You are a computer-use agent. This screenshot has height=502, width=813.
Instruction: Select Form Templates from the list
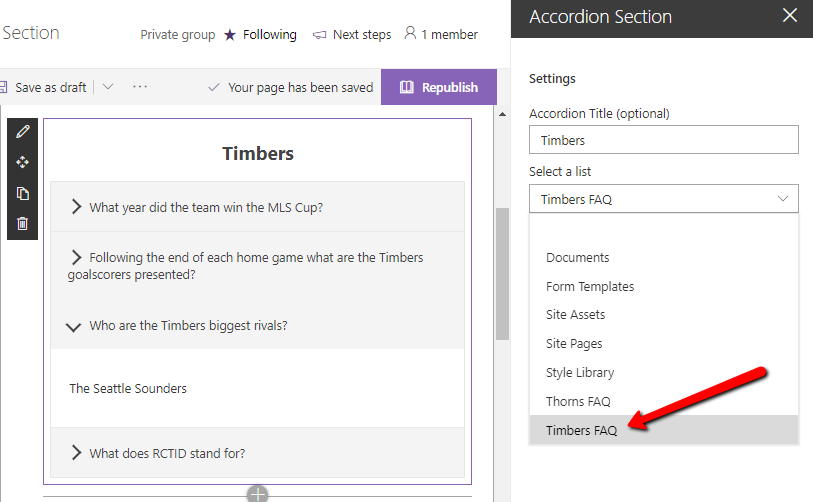(x=664, y=286)
